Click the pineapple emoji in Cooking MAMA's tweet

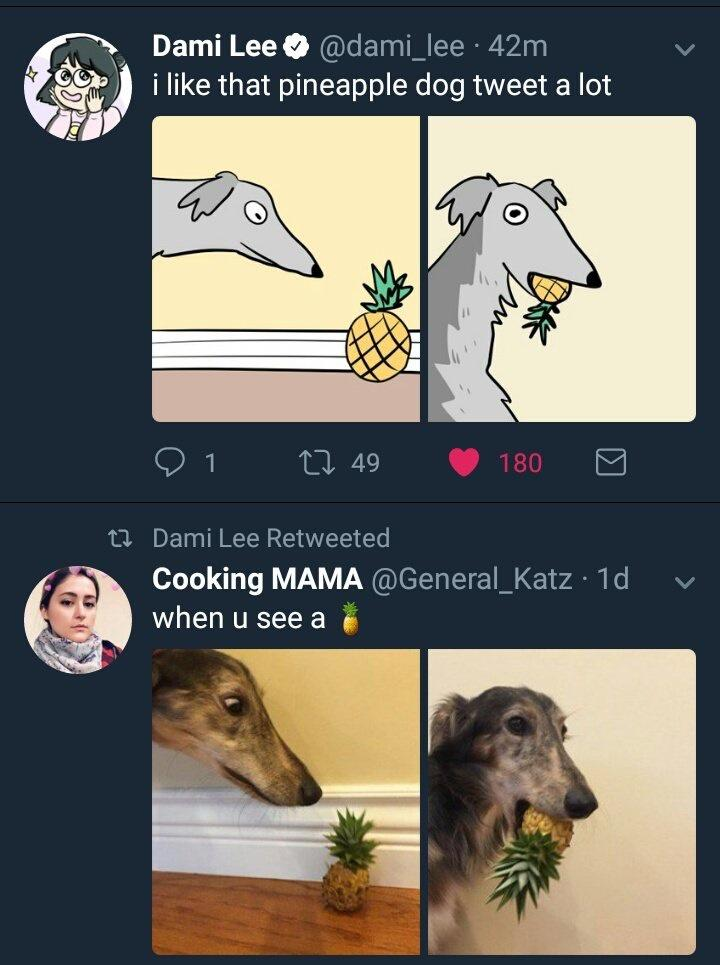click(349, 619)
